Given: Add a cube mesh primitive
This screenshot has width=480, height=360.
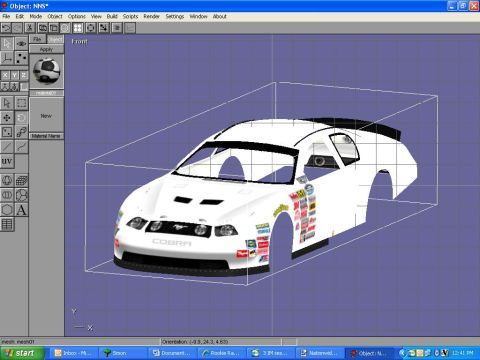Looking at the screenshot, I should [x=21, y=180].
